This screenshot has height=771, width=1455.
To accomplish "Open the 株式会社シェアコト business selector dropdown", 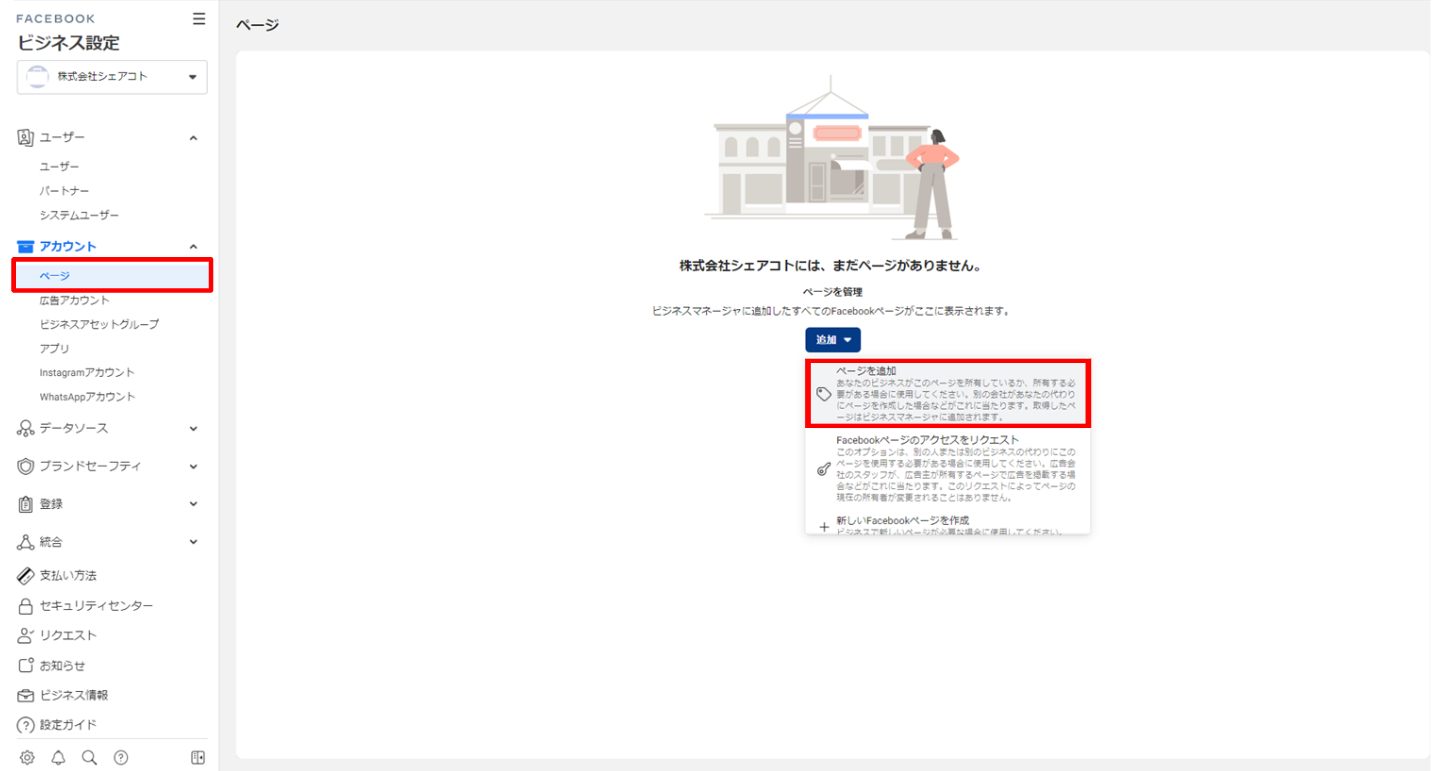I will (x=112, y=77).
